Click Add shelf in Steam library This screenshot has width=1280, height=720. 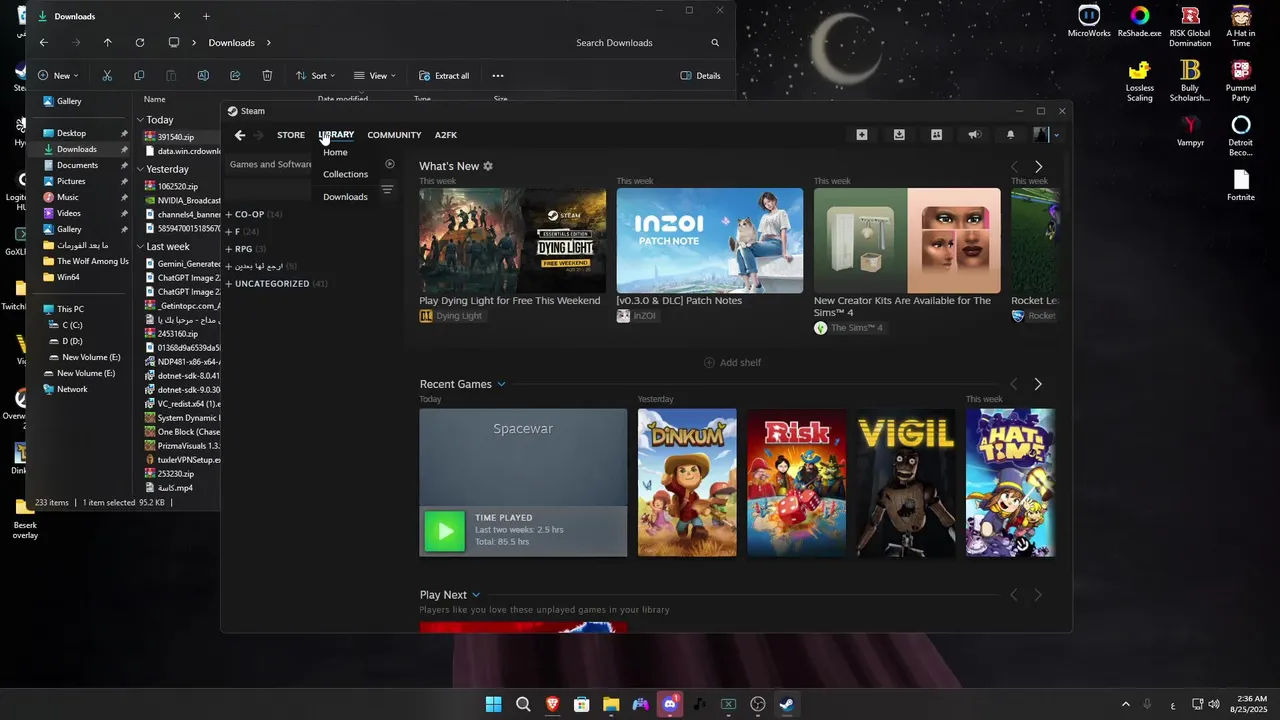(x=732, y=362)
